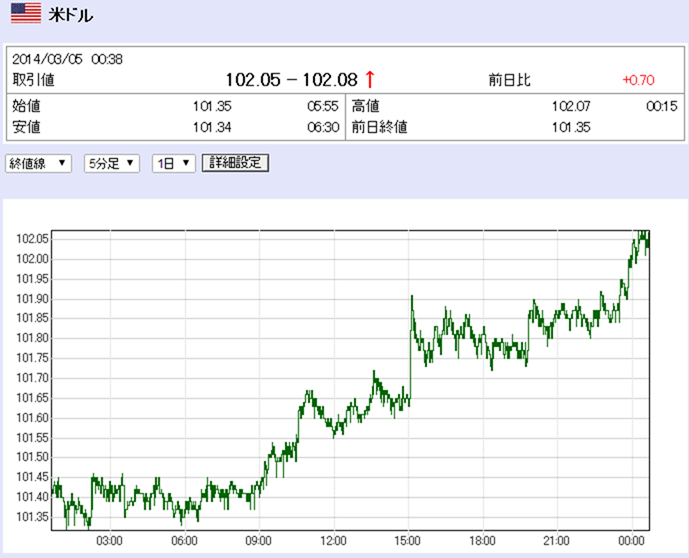The width and height of the screenshot is (689, 558).
Task: Click the 安値 label
Action: (26, 127)
